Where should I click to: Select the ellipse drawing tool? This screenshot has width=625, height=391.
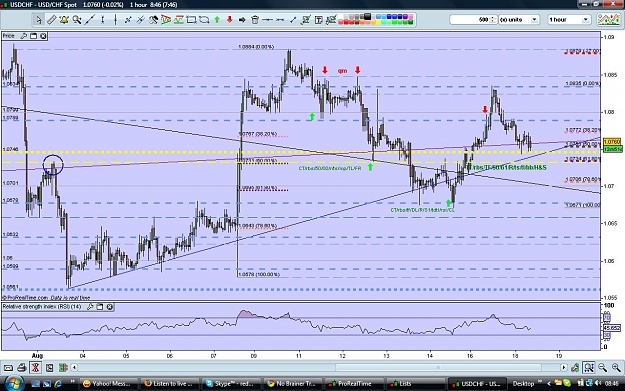pyautogui.click(x=204, y=20)
